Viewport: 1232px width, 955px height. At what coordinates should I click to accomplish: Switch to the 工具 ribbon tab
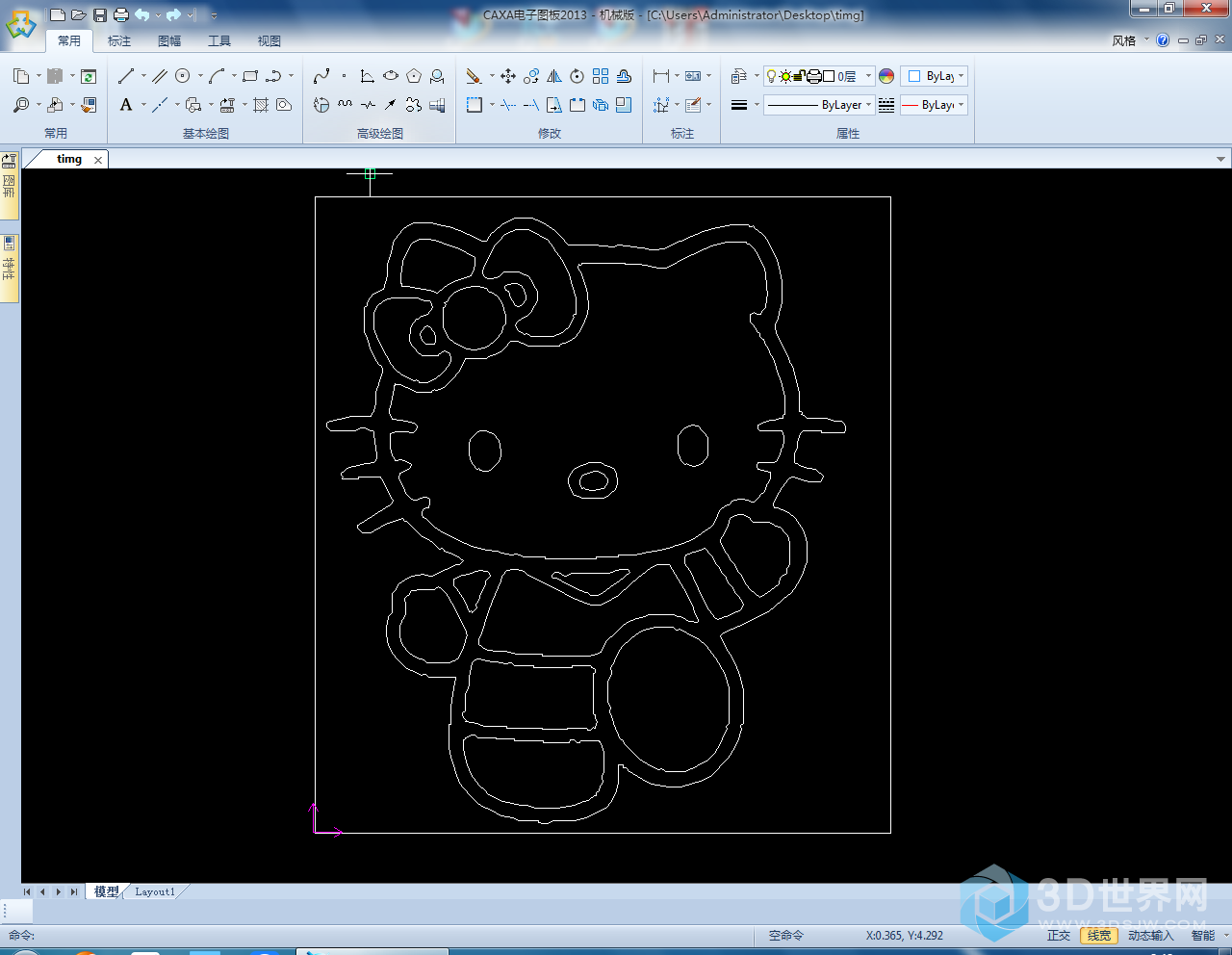(x=219, y=40)
